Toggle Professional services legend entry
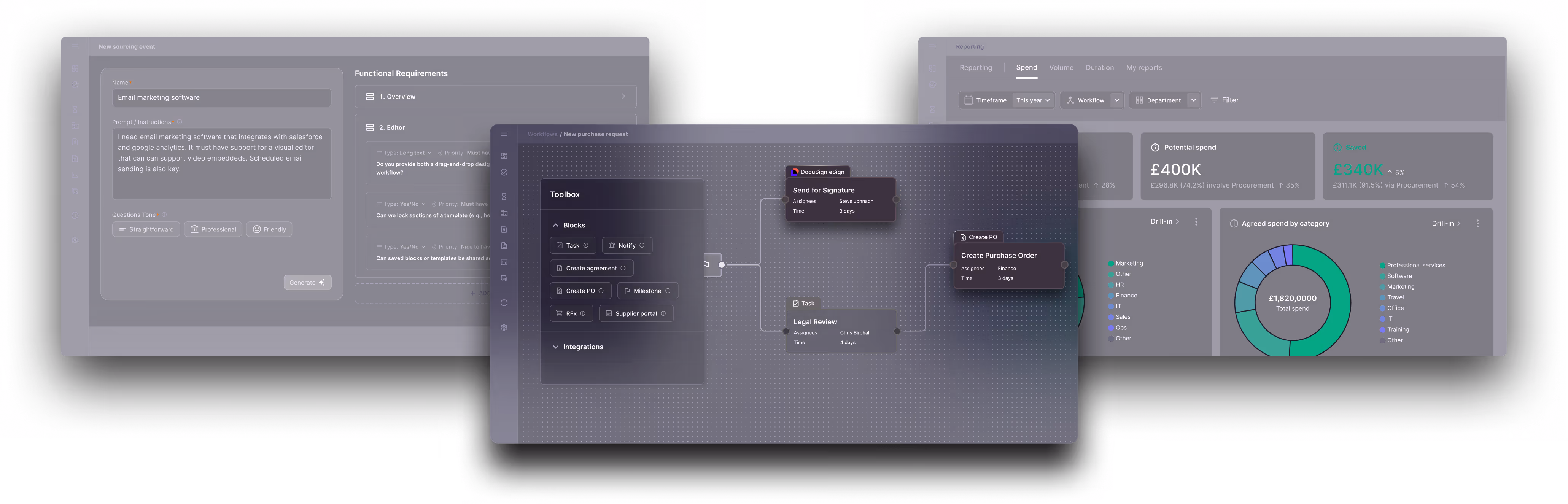The height and width of the screenshot is (504, 1568). click(1413, 266)
